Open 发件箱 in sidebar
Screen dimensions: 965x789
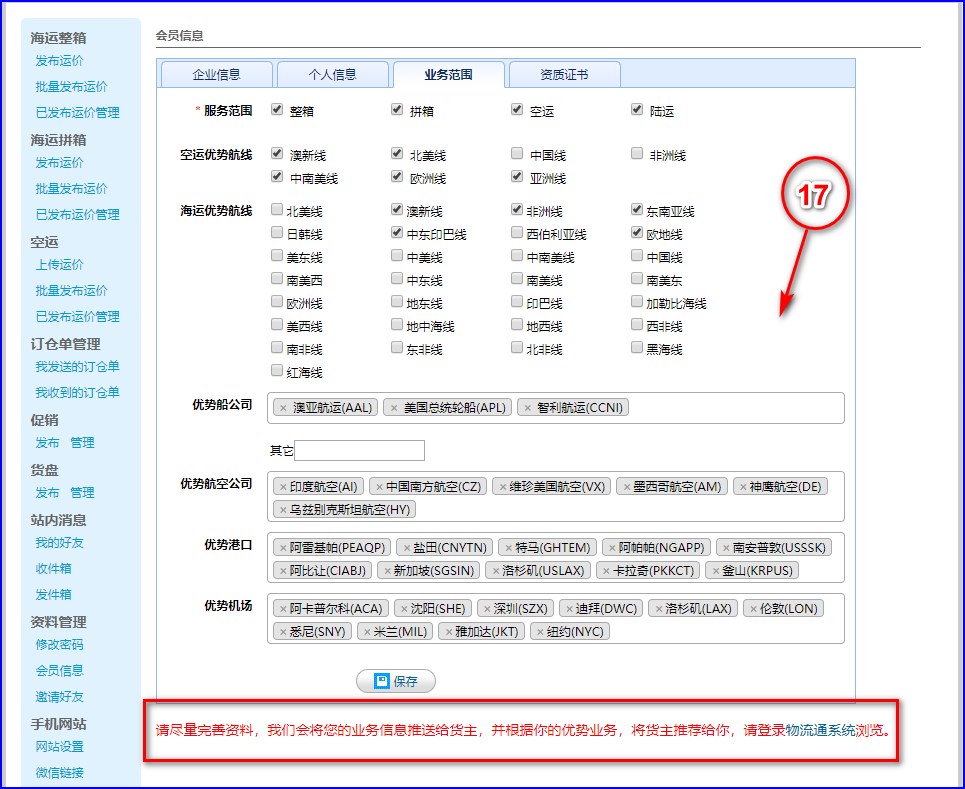pos(54,595)
